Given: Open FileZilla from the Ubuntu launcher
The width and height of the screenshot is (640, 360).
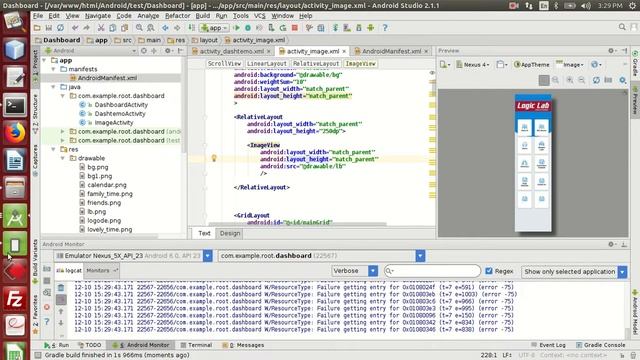Looking at the screenshot, I should click(15, 299).
